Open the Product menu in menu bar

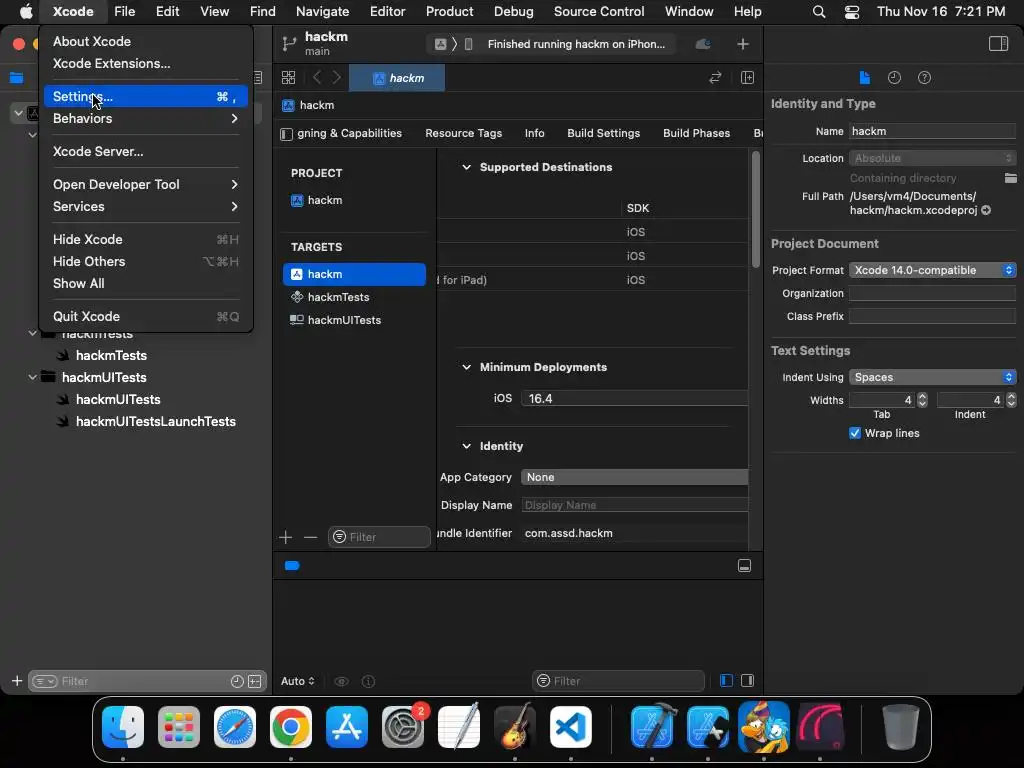click(x=449, y=11)
